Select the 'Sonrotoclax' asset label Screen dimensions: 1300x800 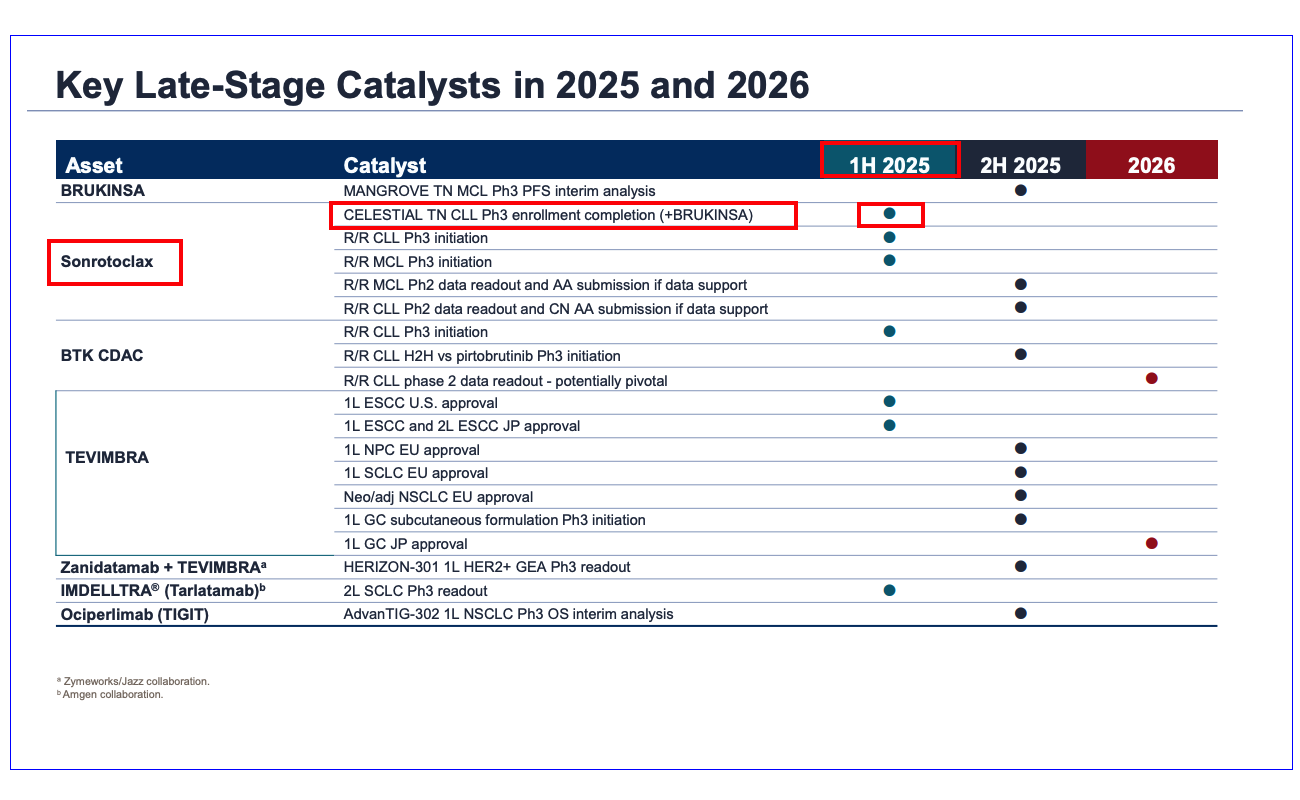[108, 262]
